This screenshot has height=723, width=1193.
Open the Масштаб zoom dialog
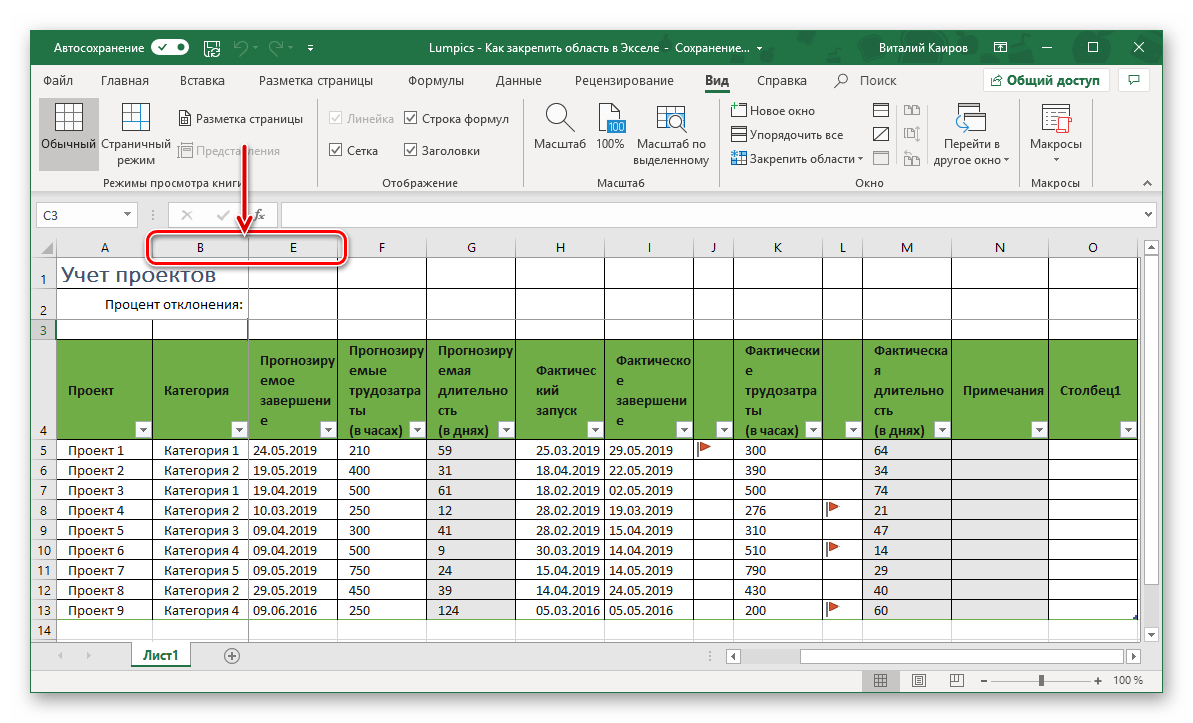coord(559,120)
